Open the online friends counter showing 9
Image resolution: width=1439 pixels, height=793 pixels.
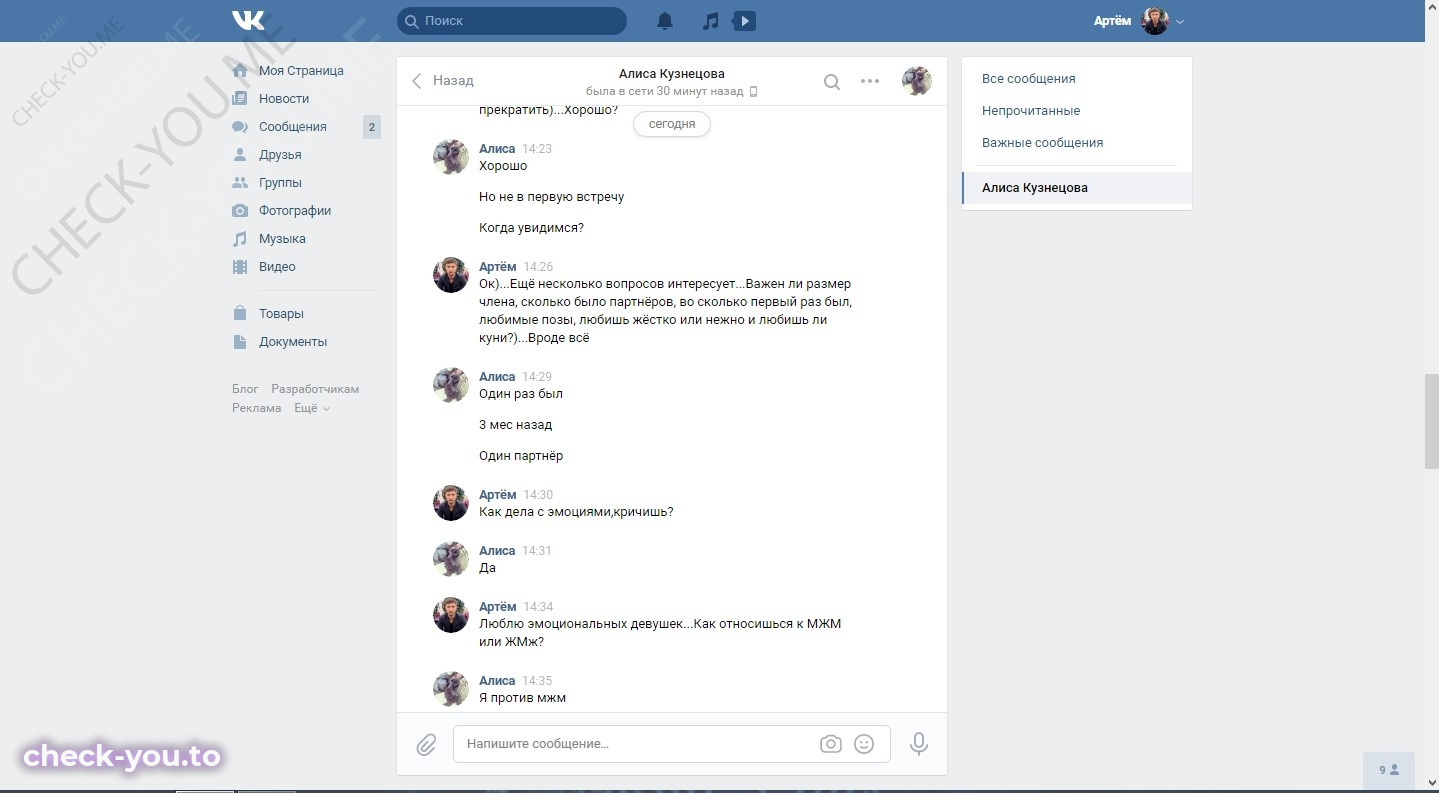(1389, 770)
